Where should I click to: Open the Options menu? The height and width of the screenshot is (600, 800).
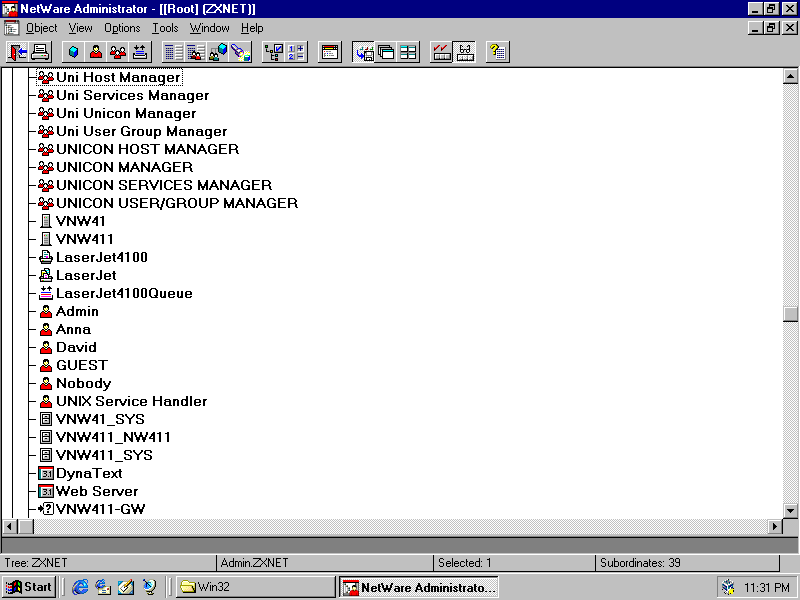tap(122, 28)
